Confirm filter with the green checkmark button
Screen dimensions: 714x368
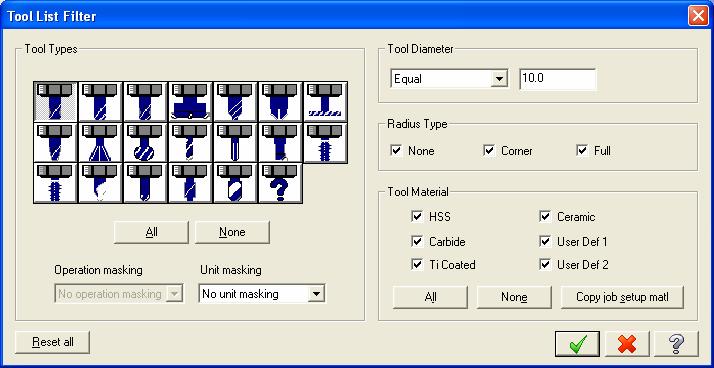pyautogui.click(x=577, y=344)
